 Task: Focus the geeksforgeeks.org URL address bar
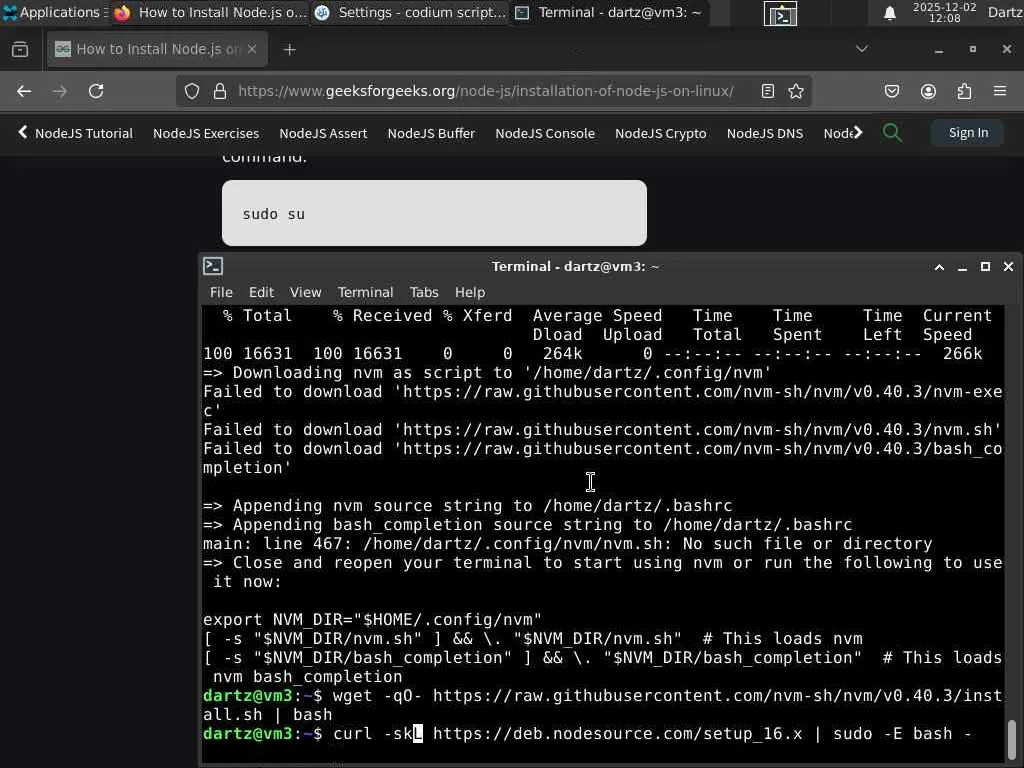pyautogui.click(x=486, y=91)
